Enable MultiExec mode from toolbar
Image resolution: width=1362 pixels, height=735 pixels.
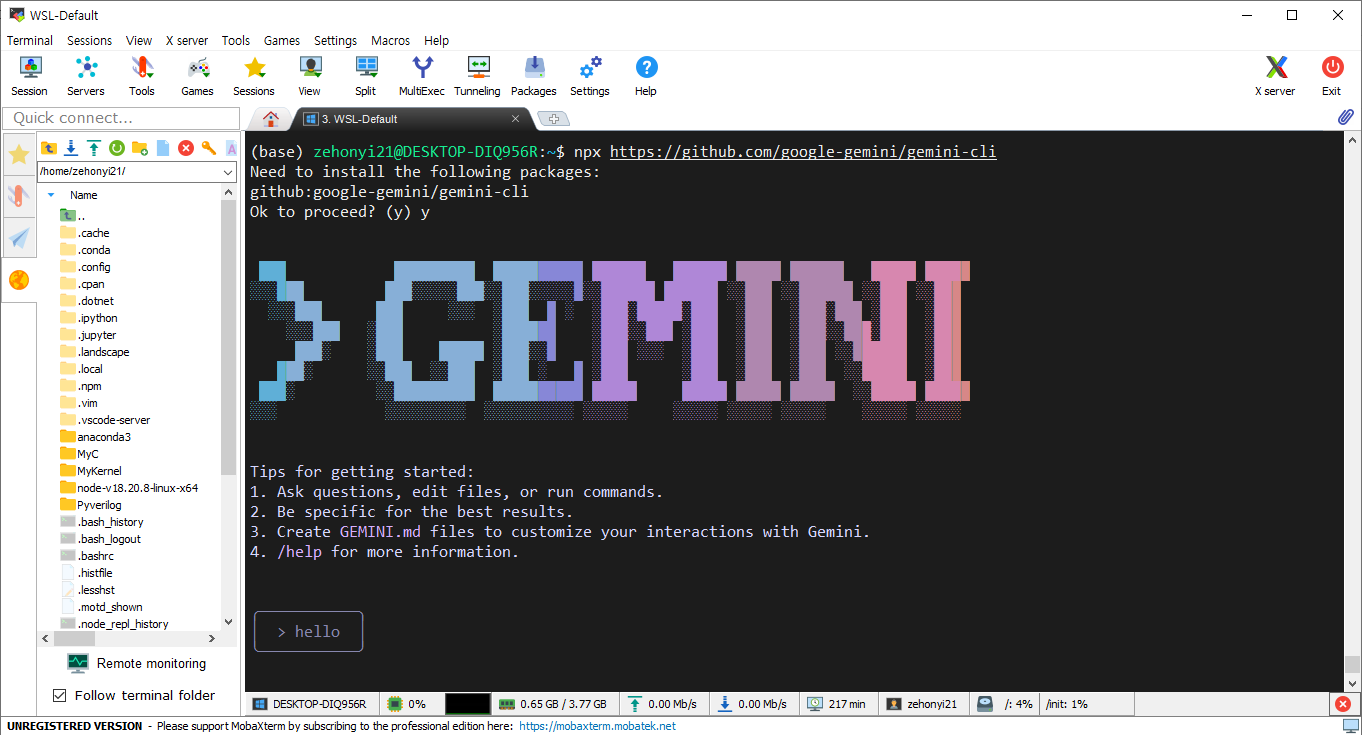pyautogui.click(x=422, y=76)
